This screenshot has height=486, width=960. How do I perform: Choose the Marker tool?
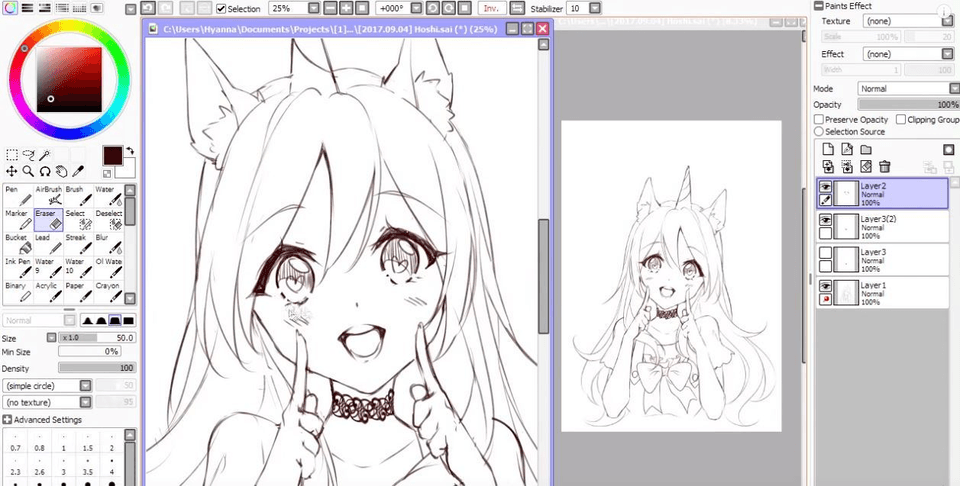coord(17,220)
